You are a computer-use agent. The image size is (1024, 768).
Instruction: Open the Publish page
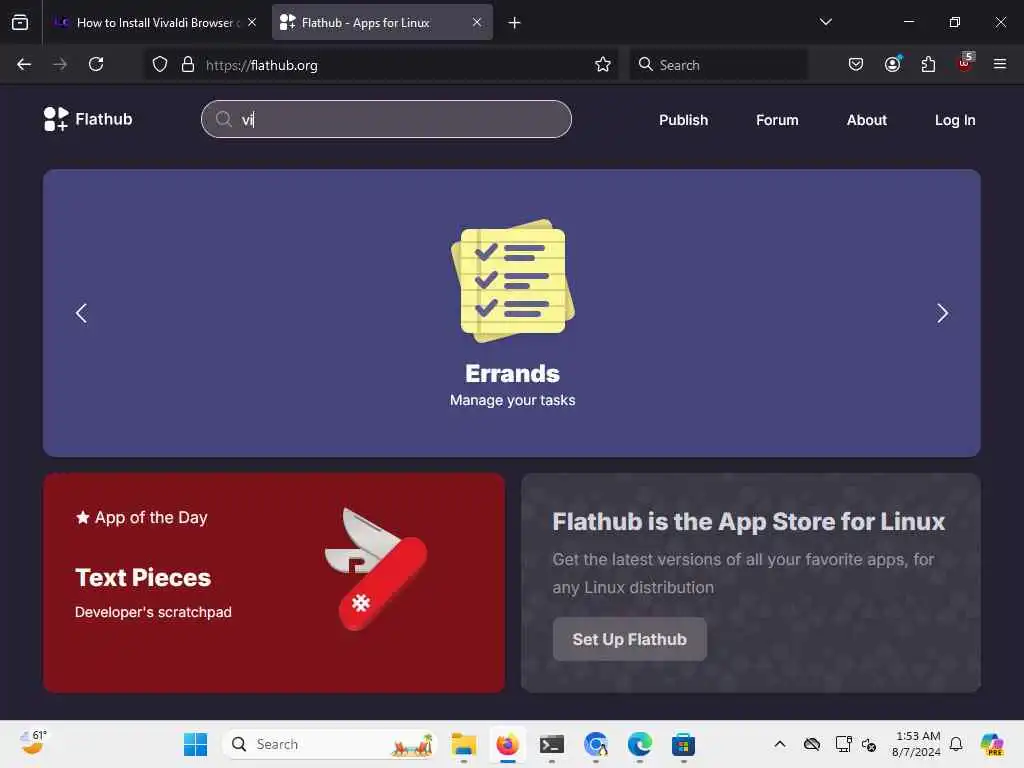coord(683,120)
